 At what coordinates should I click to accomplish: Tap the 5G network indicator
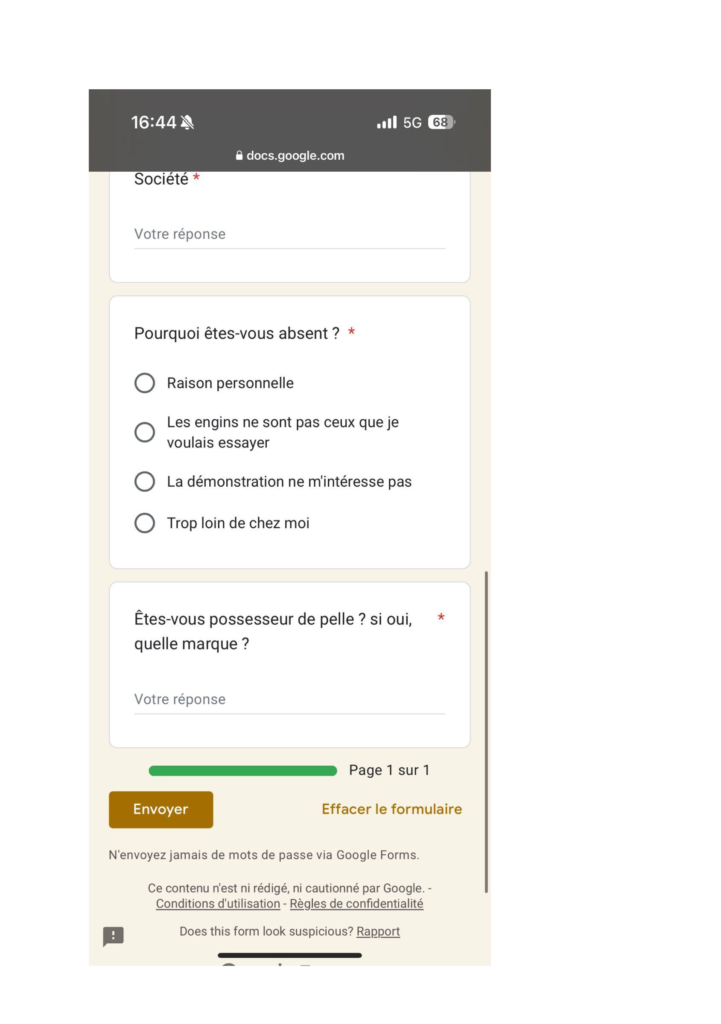tap(412, 123)
